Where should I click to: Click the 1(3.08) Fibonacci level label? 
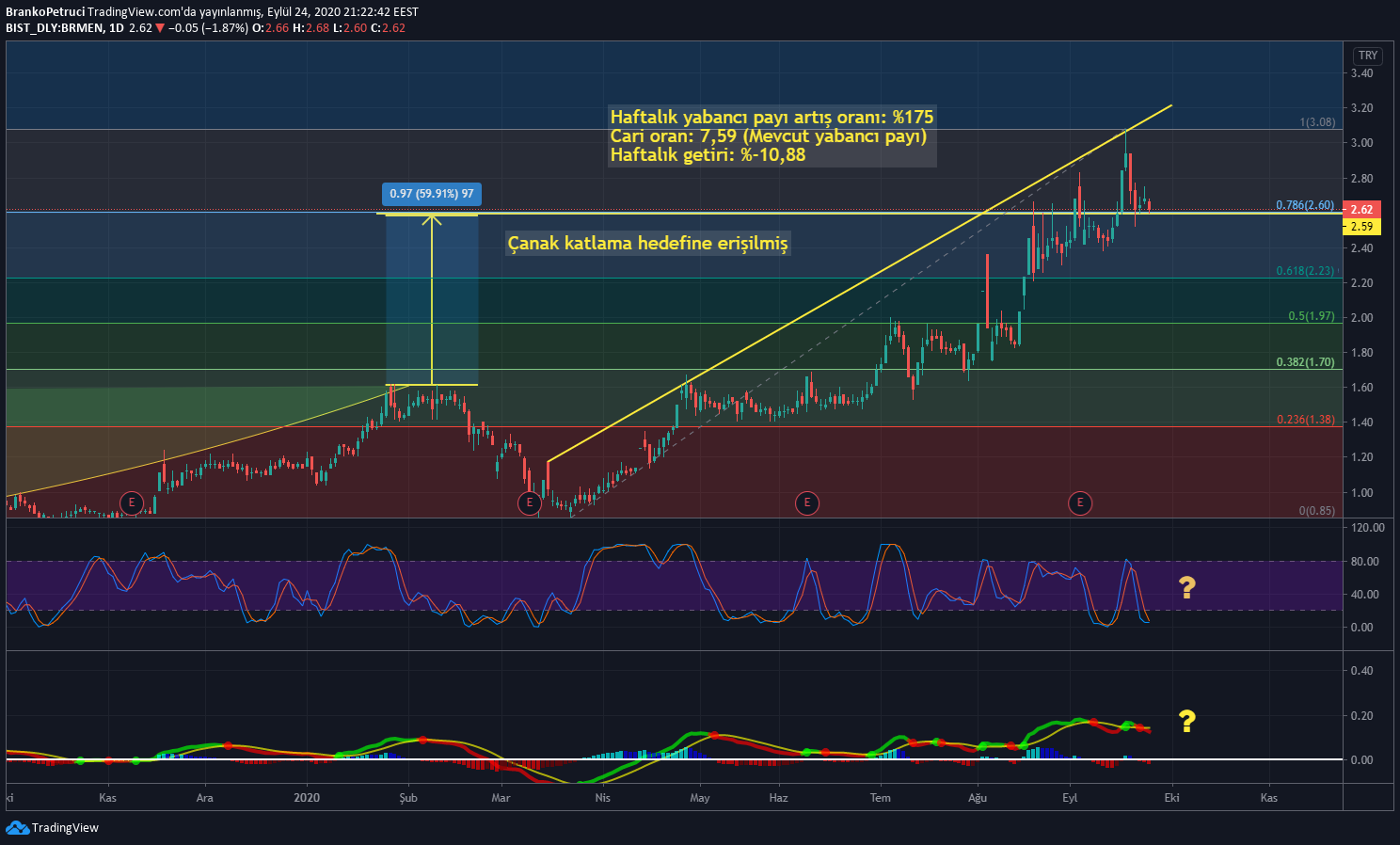[x=1317, y=122]
